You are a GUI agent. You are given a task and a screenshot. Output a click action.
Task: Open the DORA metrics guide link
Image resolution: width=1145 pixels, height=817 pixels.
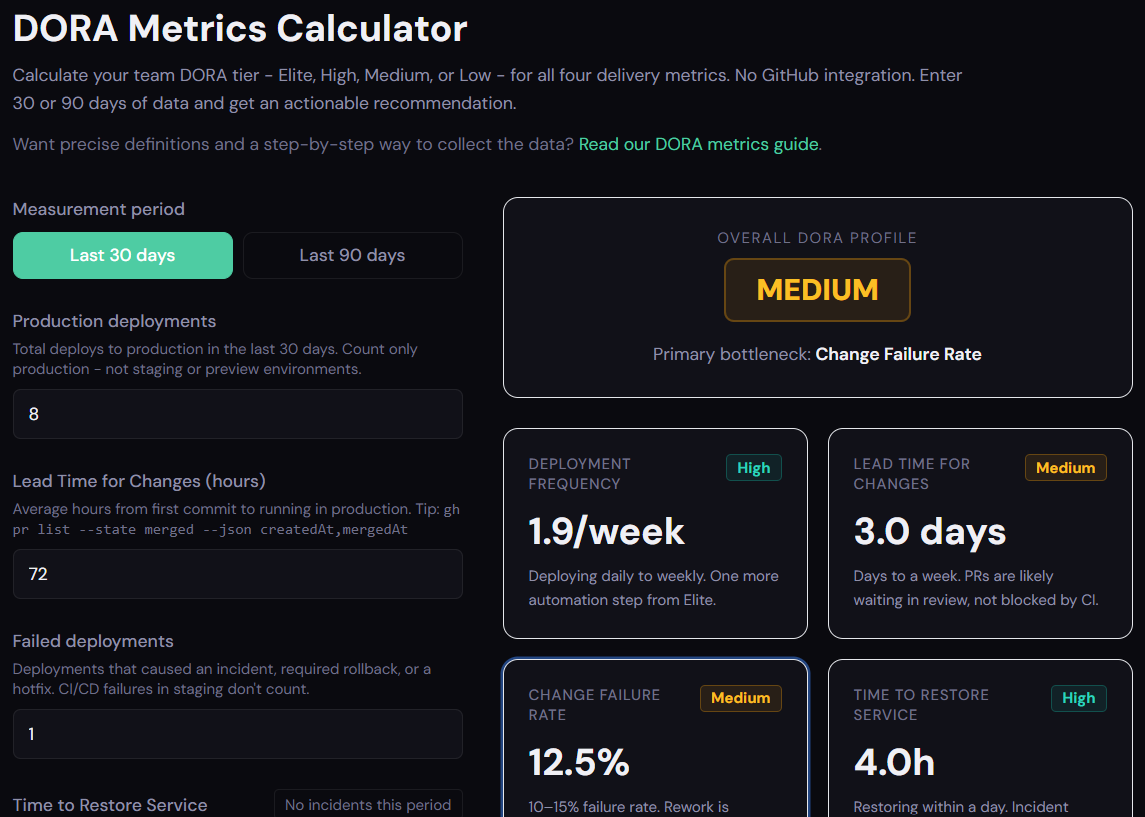coord(698,144)
